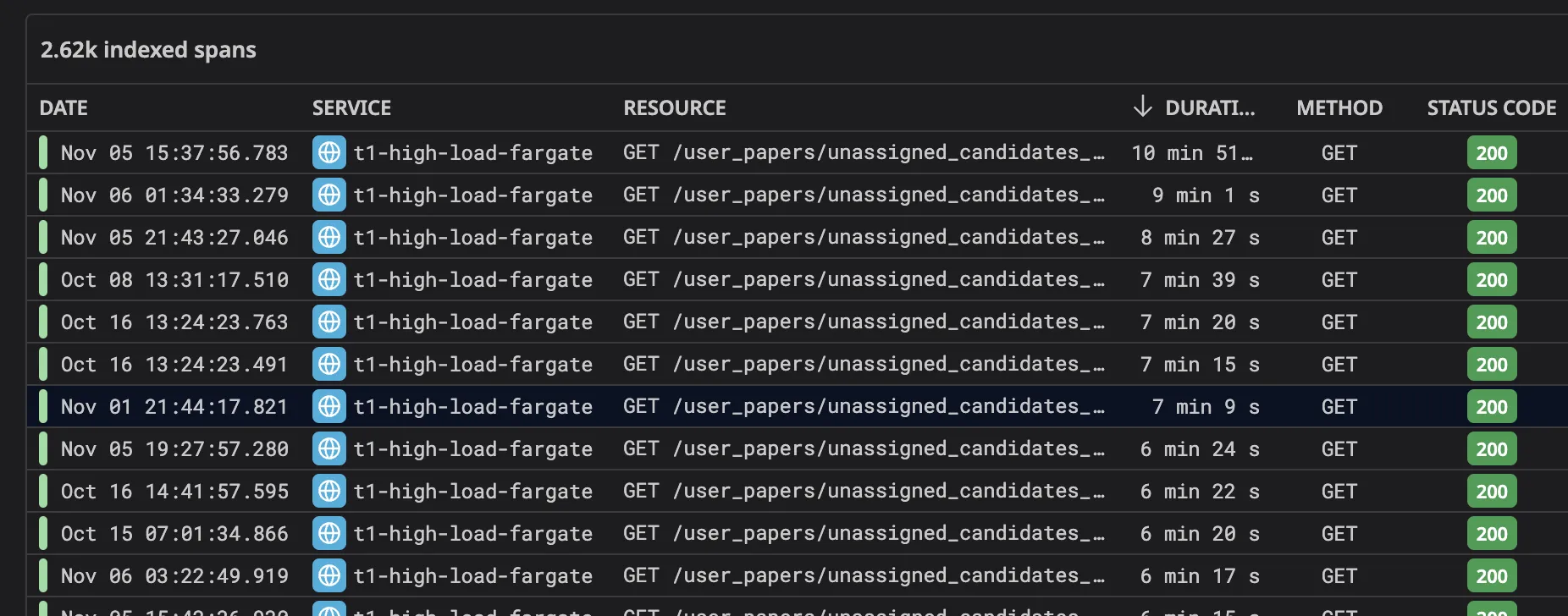Sort spans by the DATE column header
1568x616 pixels.
[x=63, y=108]
